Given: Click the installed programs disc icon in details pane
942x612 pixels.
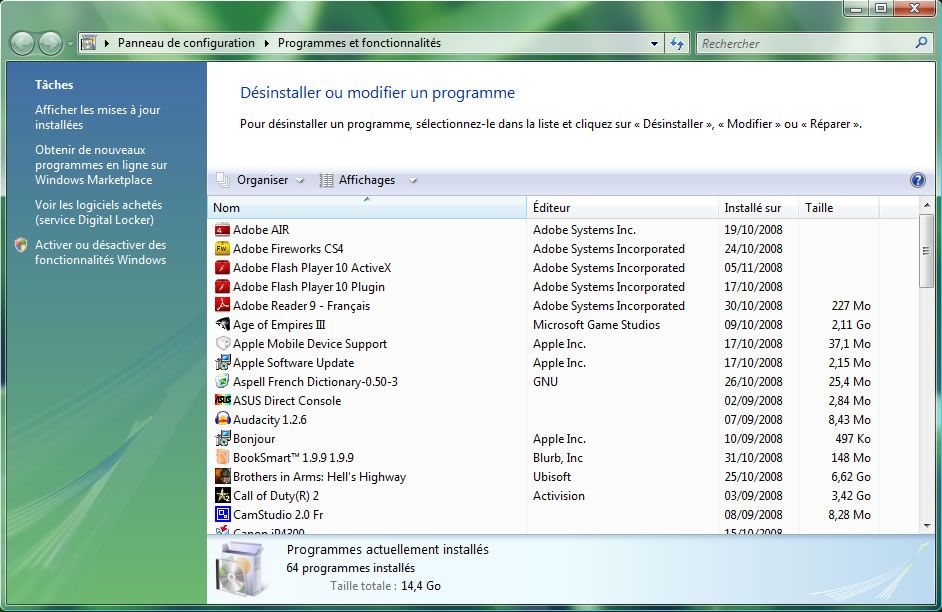Looking at the screenshot, I should point(240,568).
